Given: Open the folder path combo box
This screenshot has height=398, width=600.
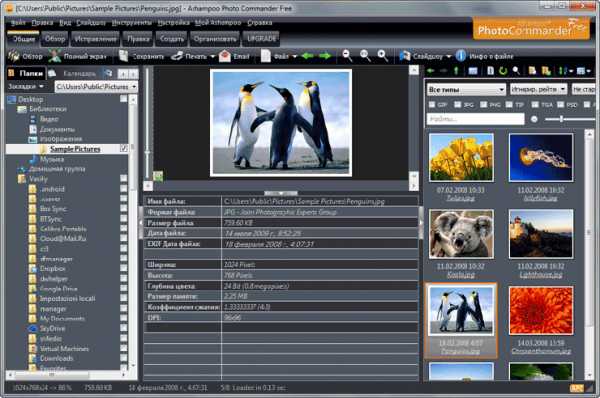Looking at the screenshot, I should click(x=96, y=87).
